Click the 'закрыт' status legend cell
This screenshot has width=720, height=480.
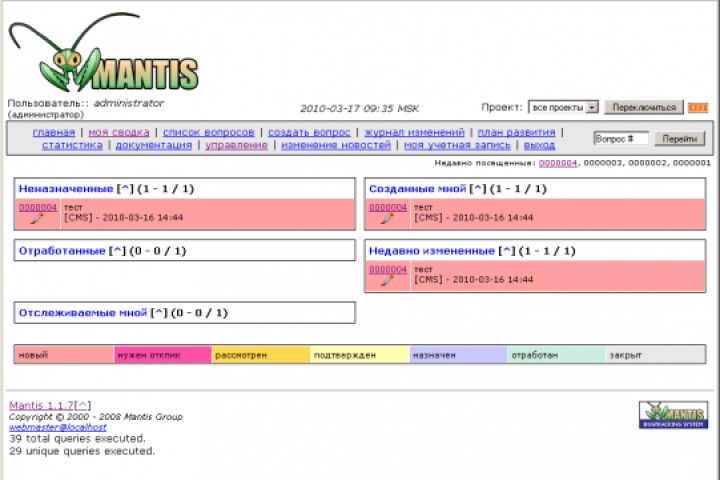click(x=655, y=355)
